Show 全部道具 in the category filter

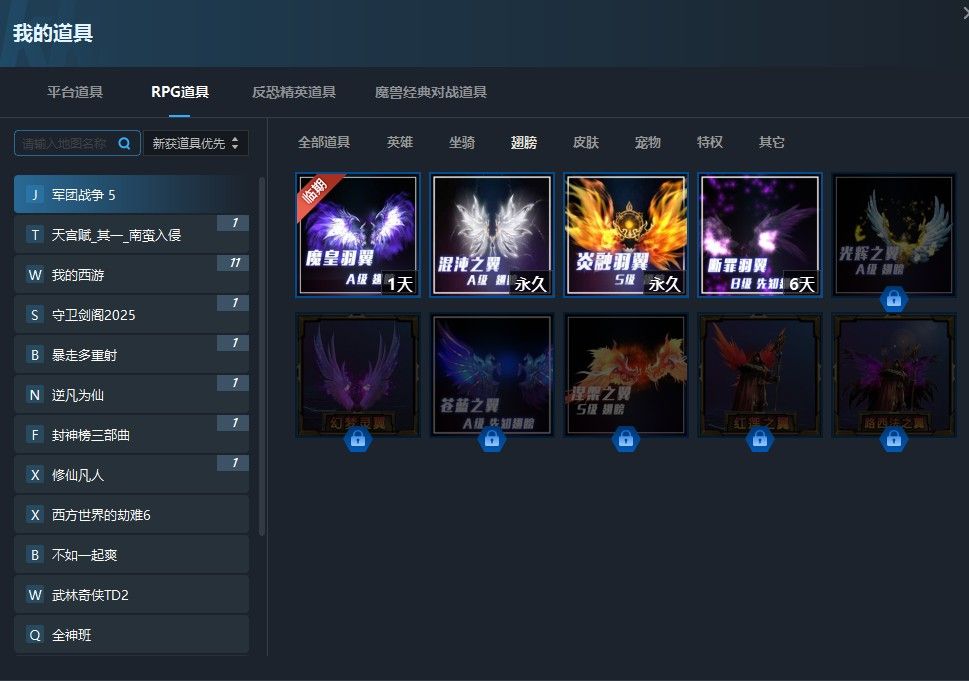[x=324, y=142]
